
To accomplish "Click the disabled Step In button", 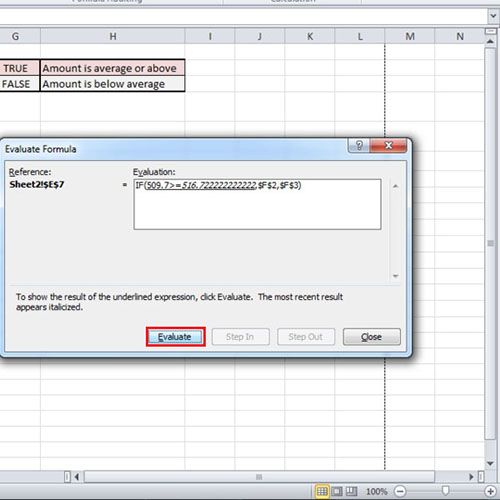I will click(240, 337).
